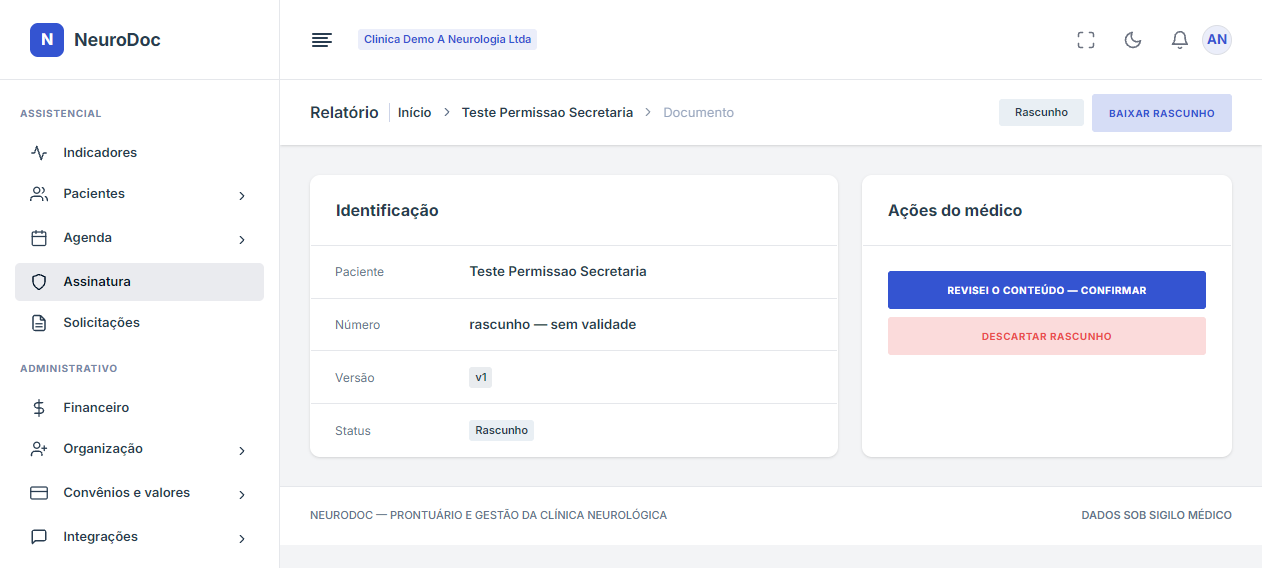Expand the Agenda submenu chevron
The height and width of the screenshot is (568, 1262).
242,240
